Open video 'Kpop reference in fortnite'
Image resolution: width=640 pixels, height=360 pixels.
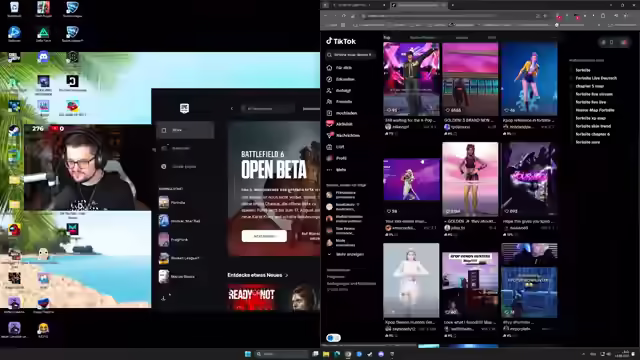(x=529, y=79)
